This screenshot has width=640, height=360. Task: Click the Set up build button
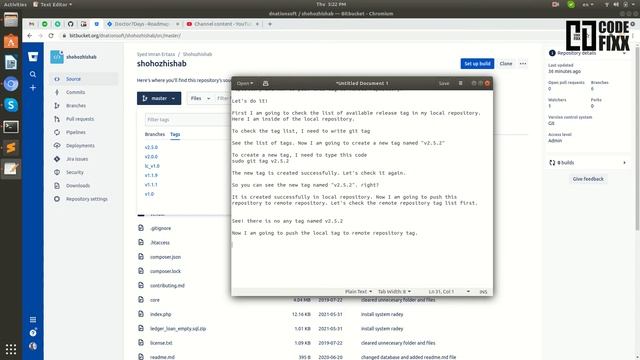[x=477, y=64]
